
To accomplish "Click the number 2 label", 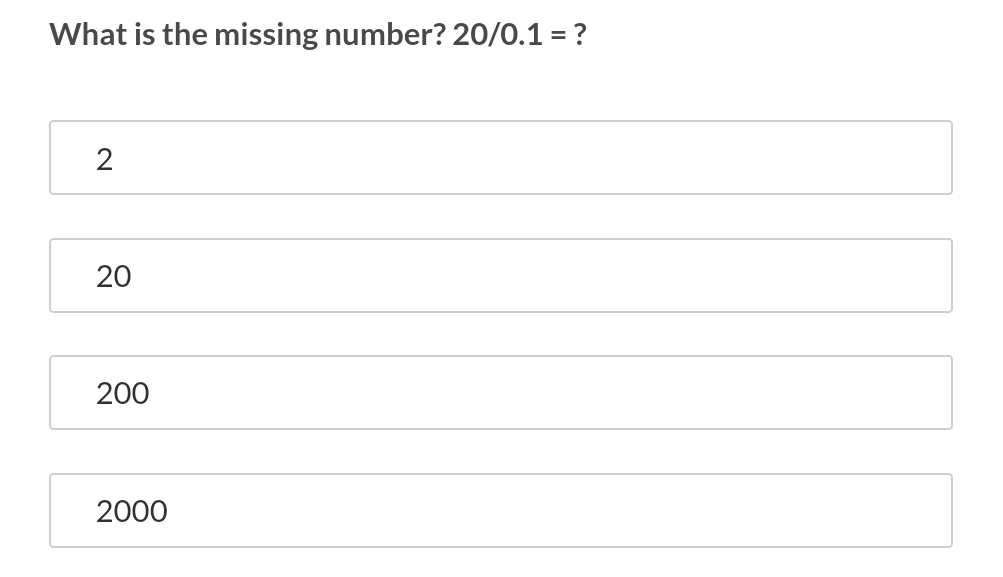I will (x=104, y=159).
